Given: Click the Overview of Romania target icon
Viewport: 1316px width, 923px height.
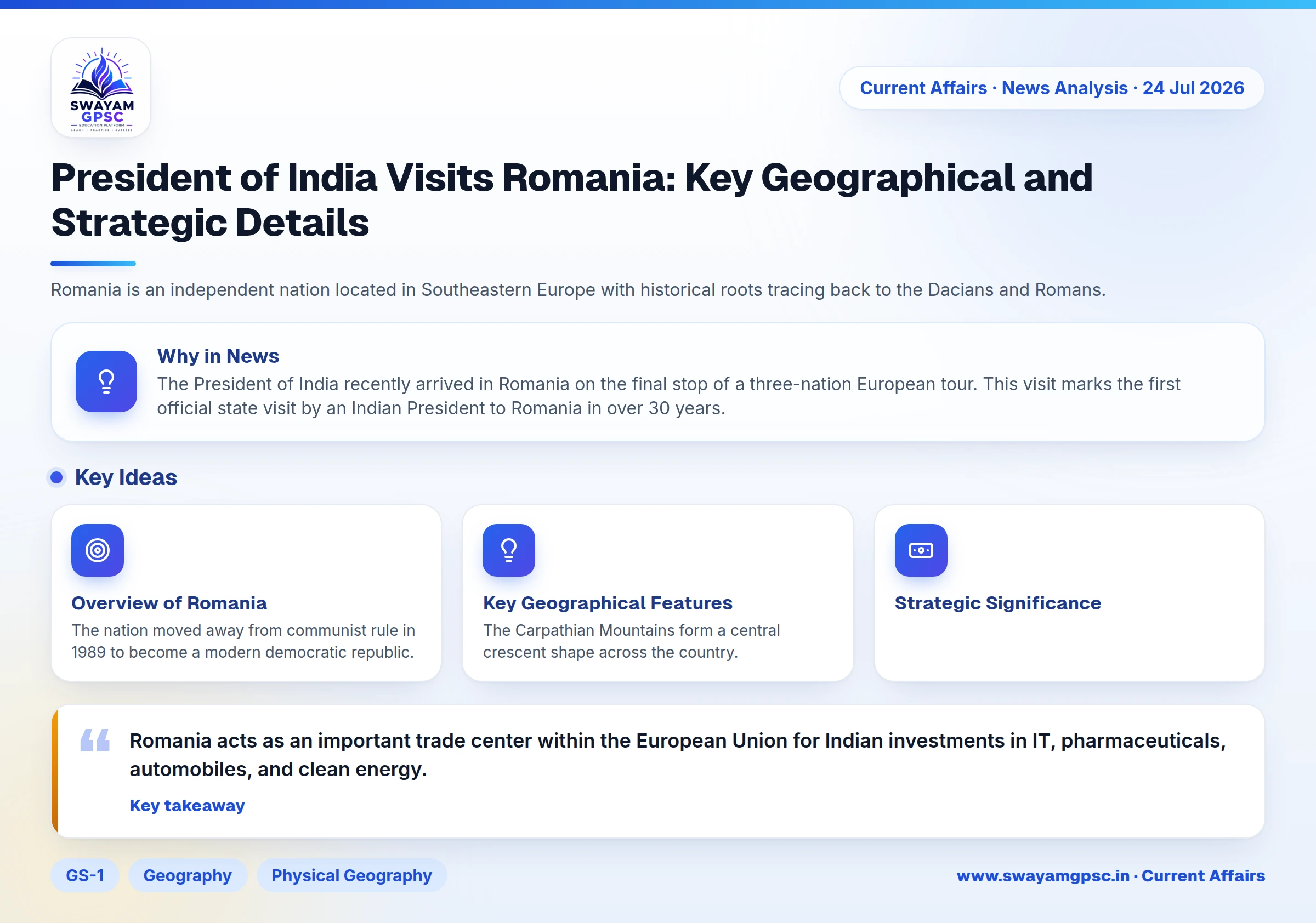Looking at the screenshot, I should pyautogui.click(x=98, y=550).
